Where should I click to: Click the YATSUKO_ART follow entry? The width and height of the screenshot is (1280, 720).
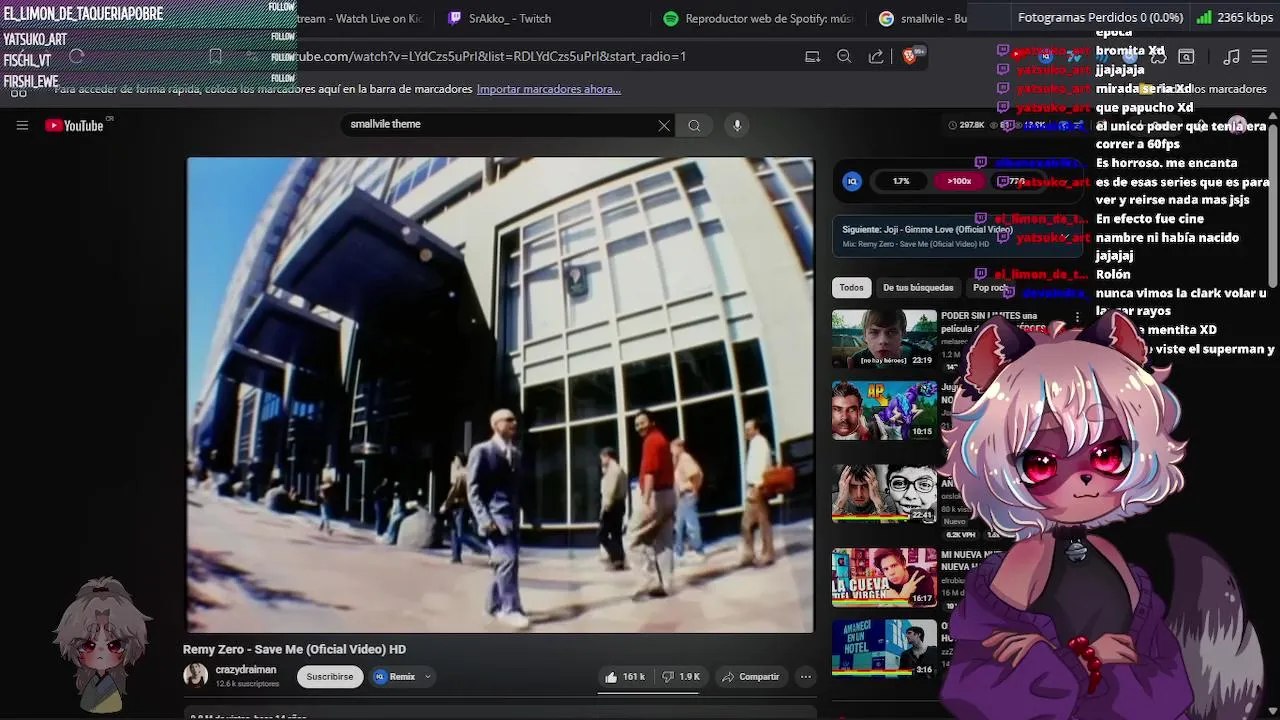pyautogui.click(x=148, y=38)
